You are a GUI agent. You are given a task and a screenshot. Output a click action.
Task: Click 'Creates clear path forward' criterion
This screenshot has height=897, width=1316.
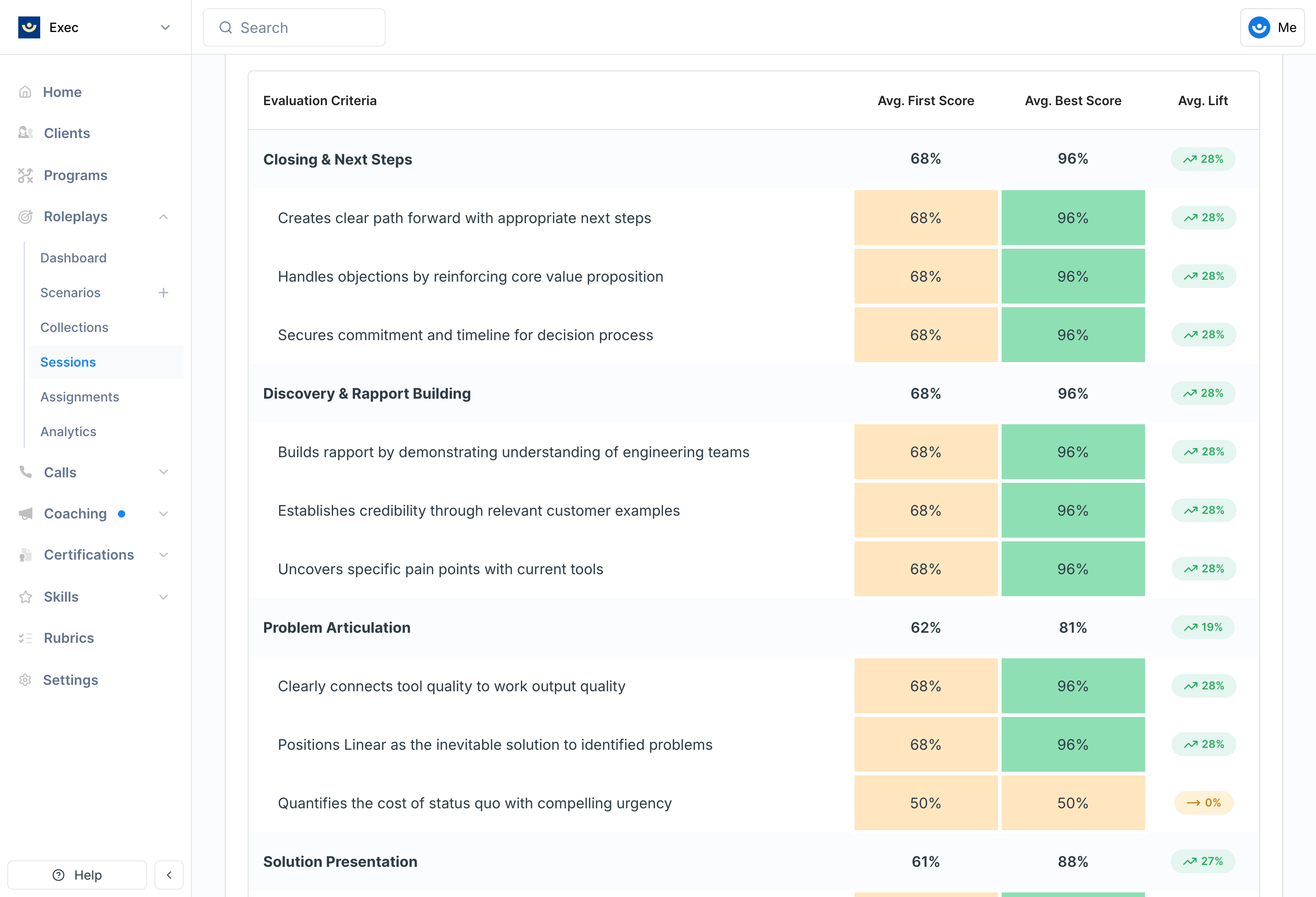coord(464,218)
